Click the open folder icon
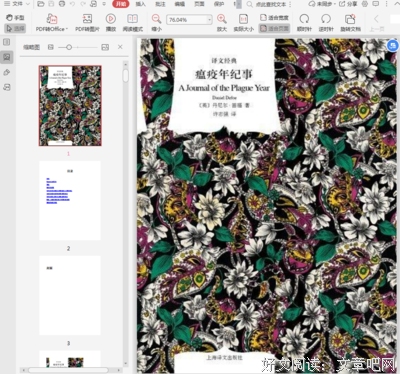The width and height of the screenshot is (400, 374). point(41,4)
